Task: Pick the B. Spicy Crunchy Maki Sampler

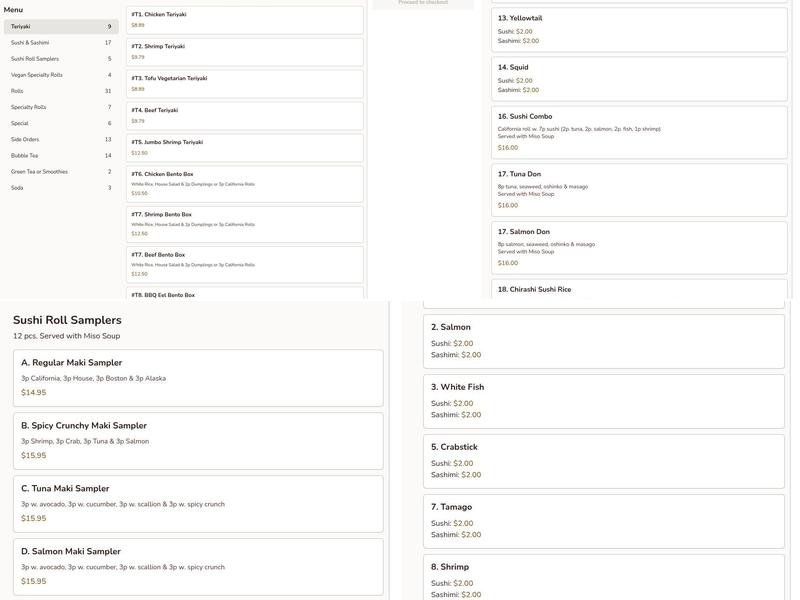Action: (x=198, y=440)
